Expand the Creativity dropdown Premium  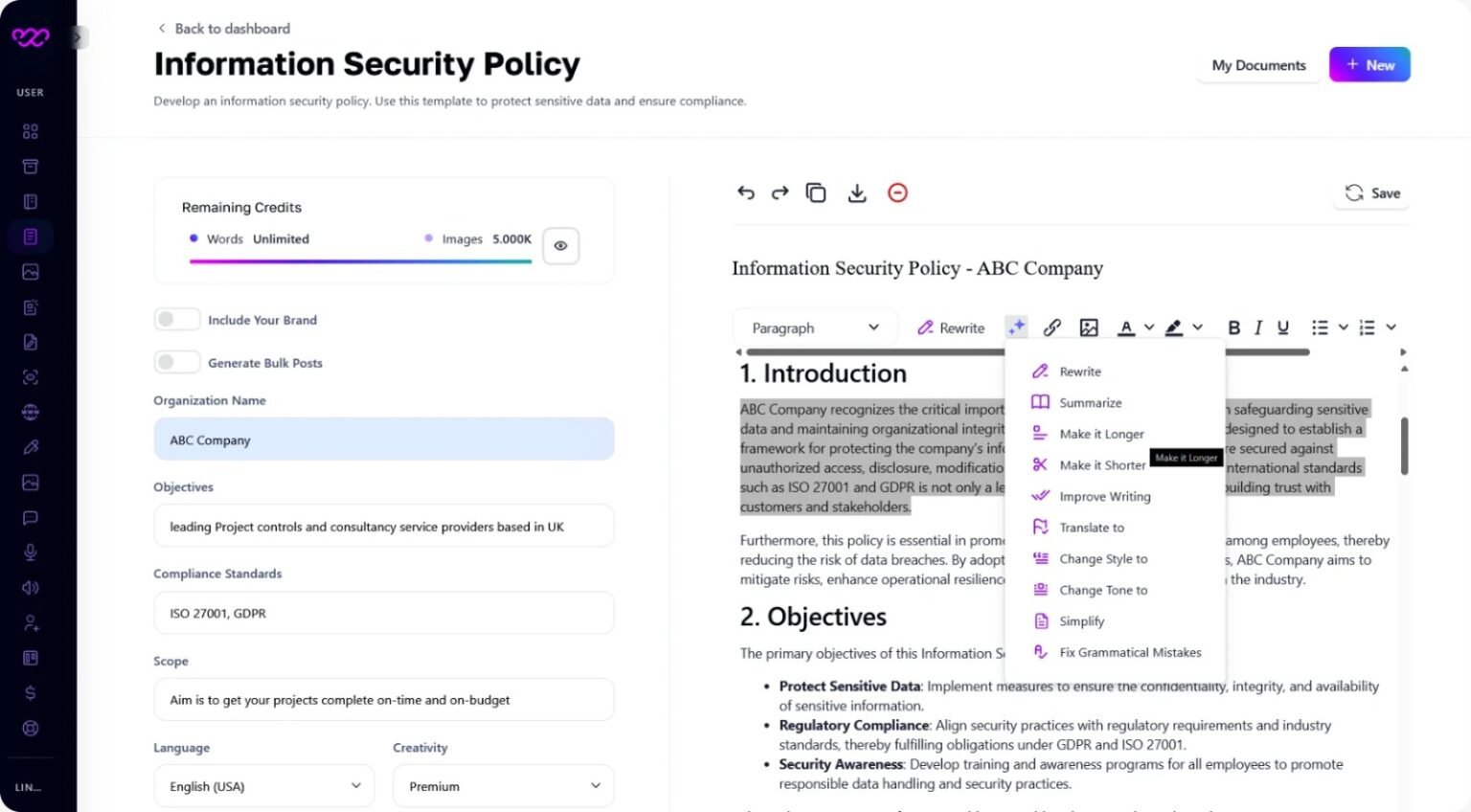click(504, 786)
